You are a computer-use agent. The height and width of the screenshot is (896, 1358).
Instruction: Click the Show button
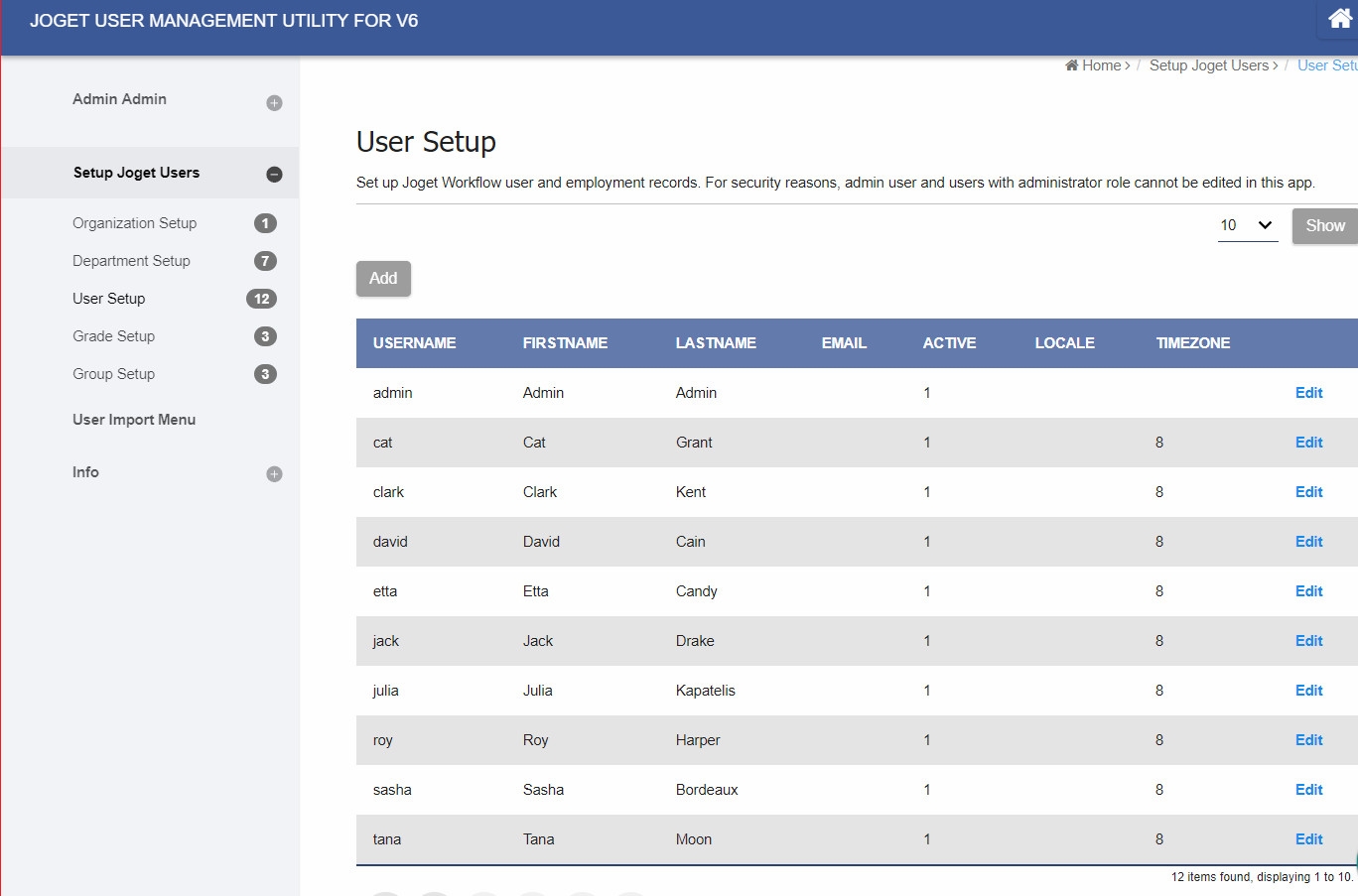click(1325, 226)
